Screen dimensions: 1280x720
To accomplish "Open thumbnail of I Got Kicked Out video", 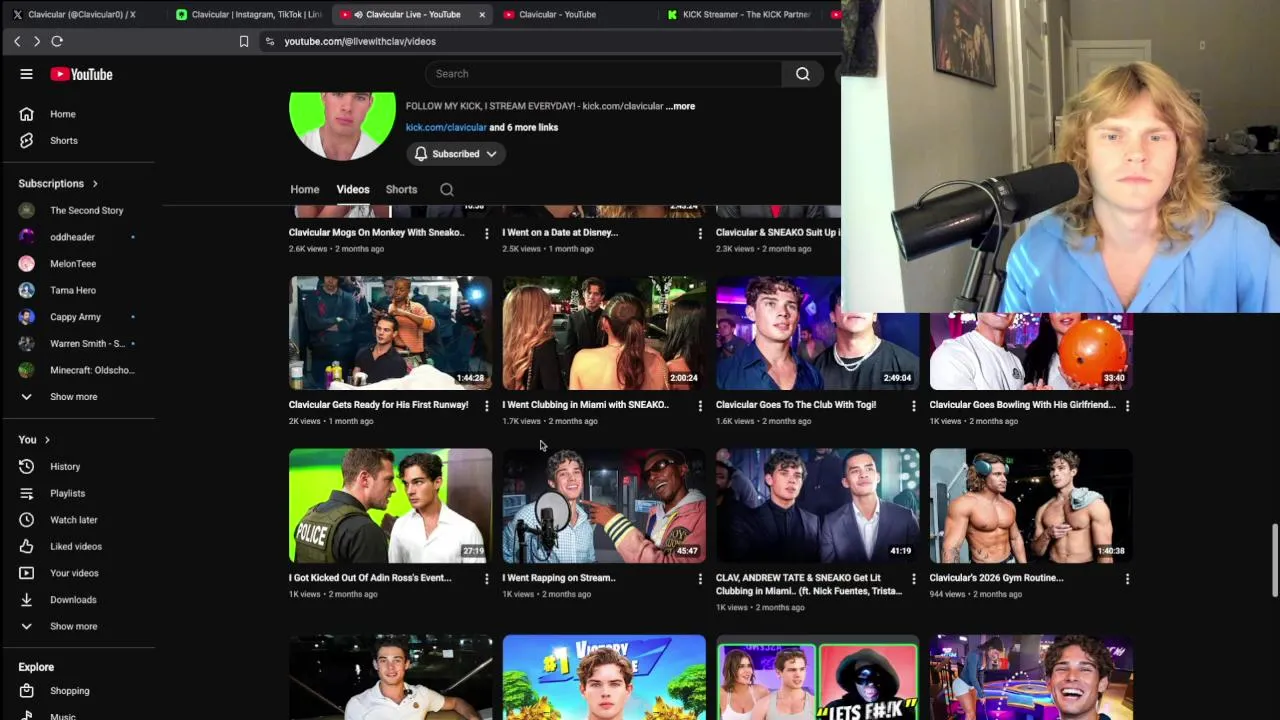I will (x=390, y=506).
